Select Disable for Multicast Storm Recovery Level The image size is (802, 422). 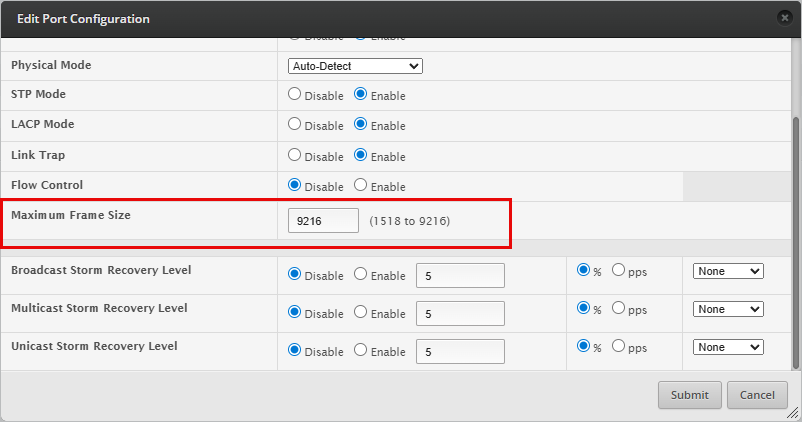[294, 312]
